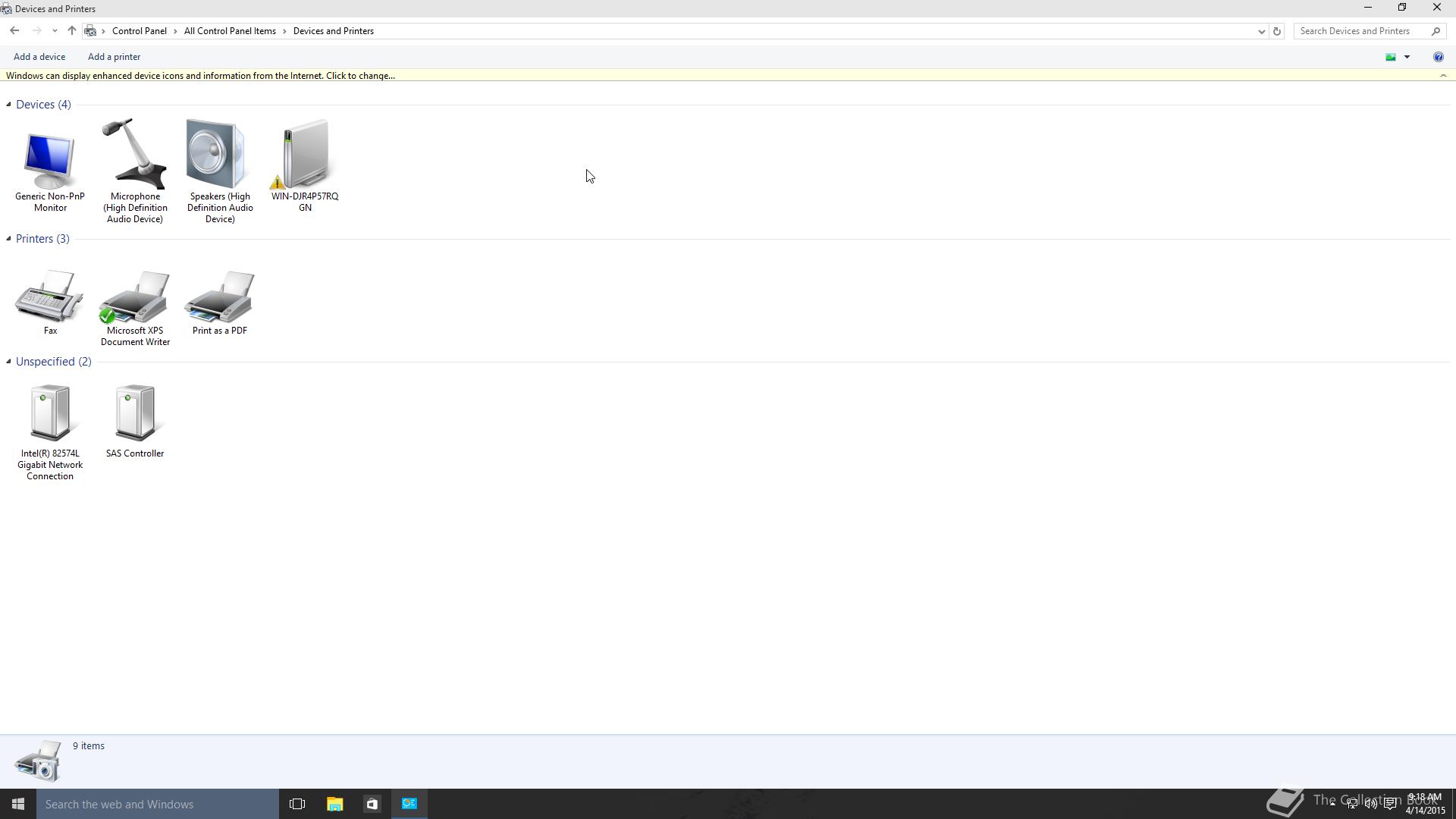This screenshot has width=1456, height=819.
Task: Click the taskbar clock and date
Action: [1424, 804]
